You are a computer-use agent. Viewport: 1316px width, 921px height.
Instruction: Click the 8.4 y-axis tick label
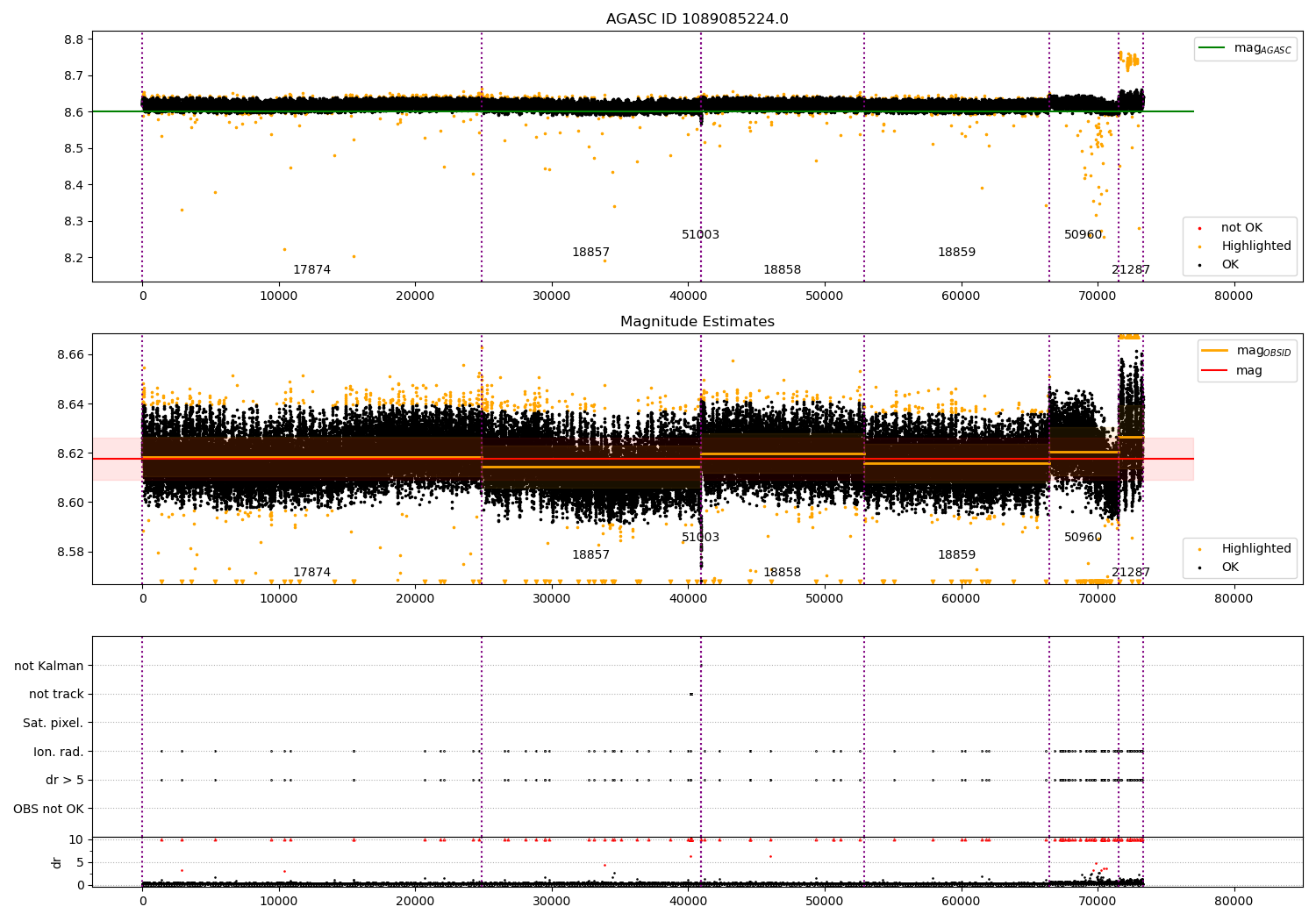click(74, 185)
